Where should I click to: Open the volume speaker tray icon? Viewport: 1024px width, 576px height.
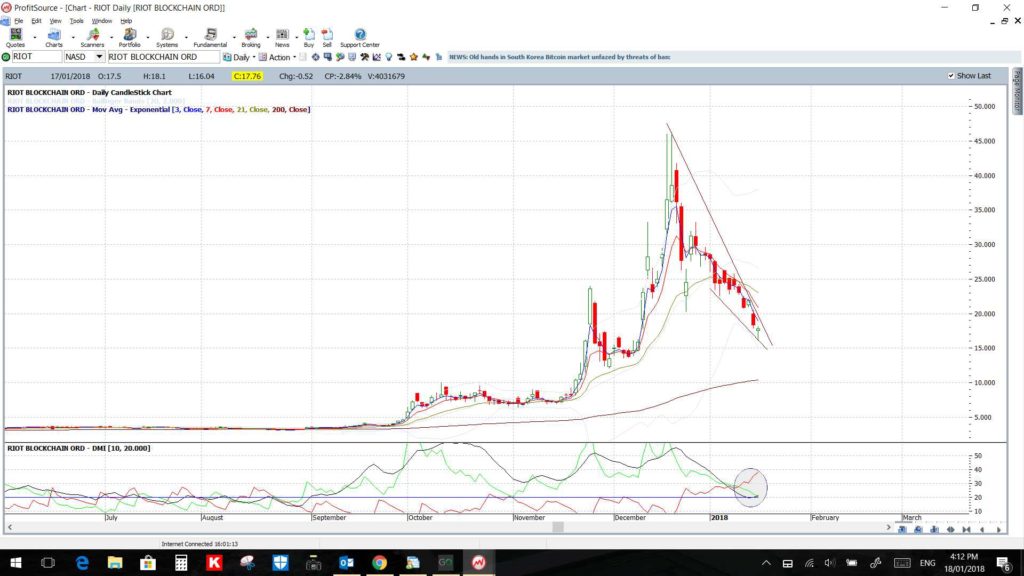click(829, 562)
